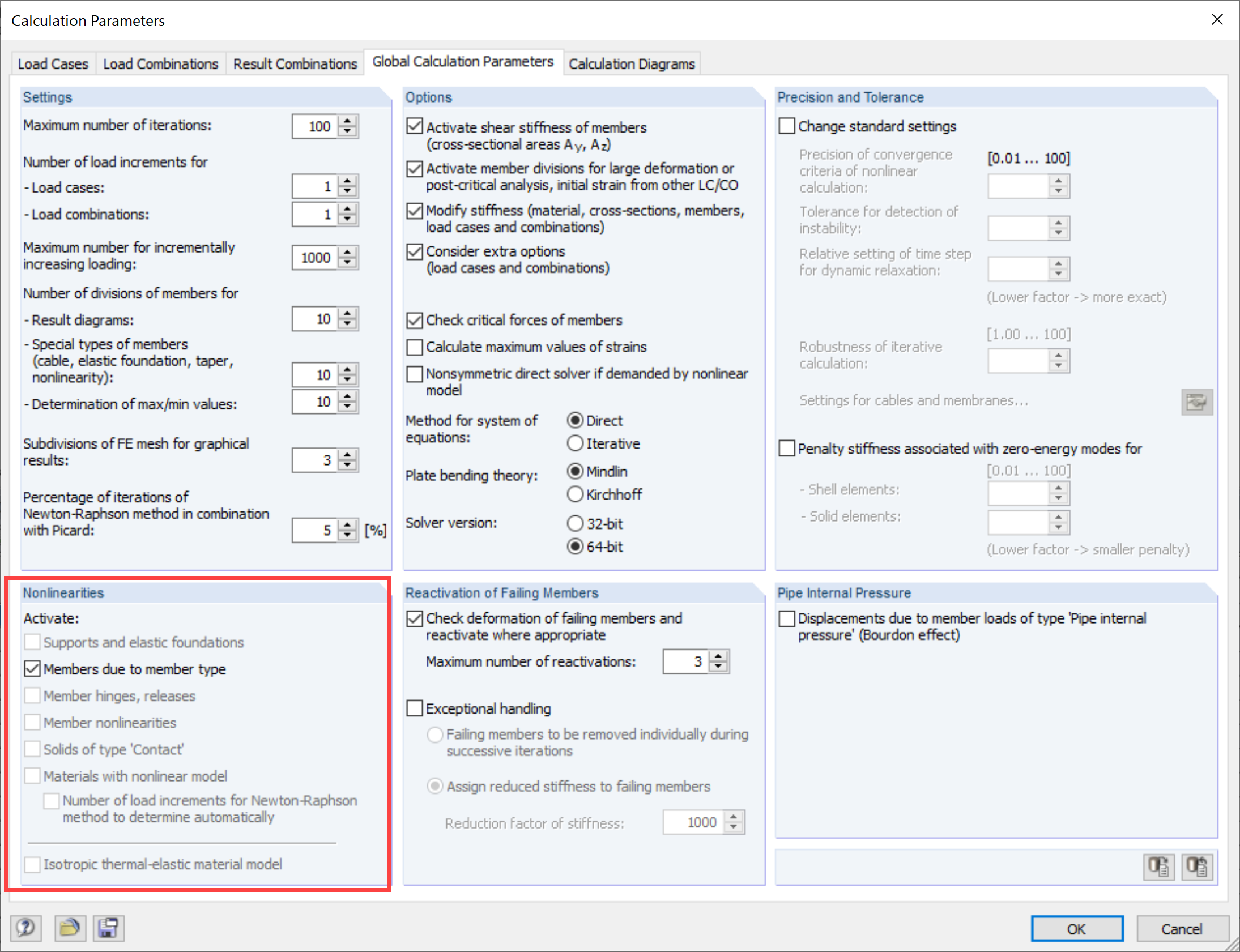The image size is (1240, 952).
Task: Save current calculation parameters via disk icon
Action: click(x=108, y=928)
